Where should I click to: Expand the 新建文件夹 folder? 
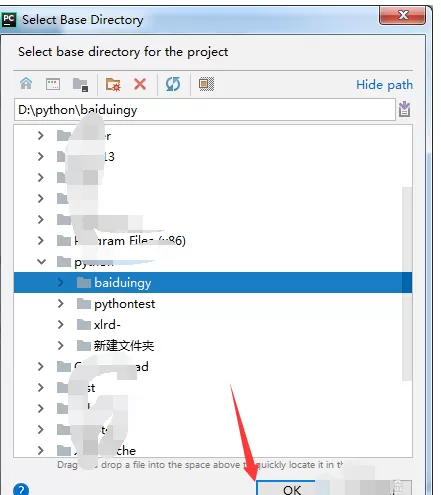point(61,346)
